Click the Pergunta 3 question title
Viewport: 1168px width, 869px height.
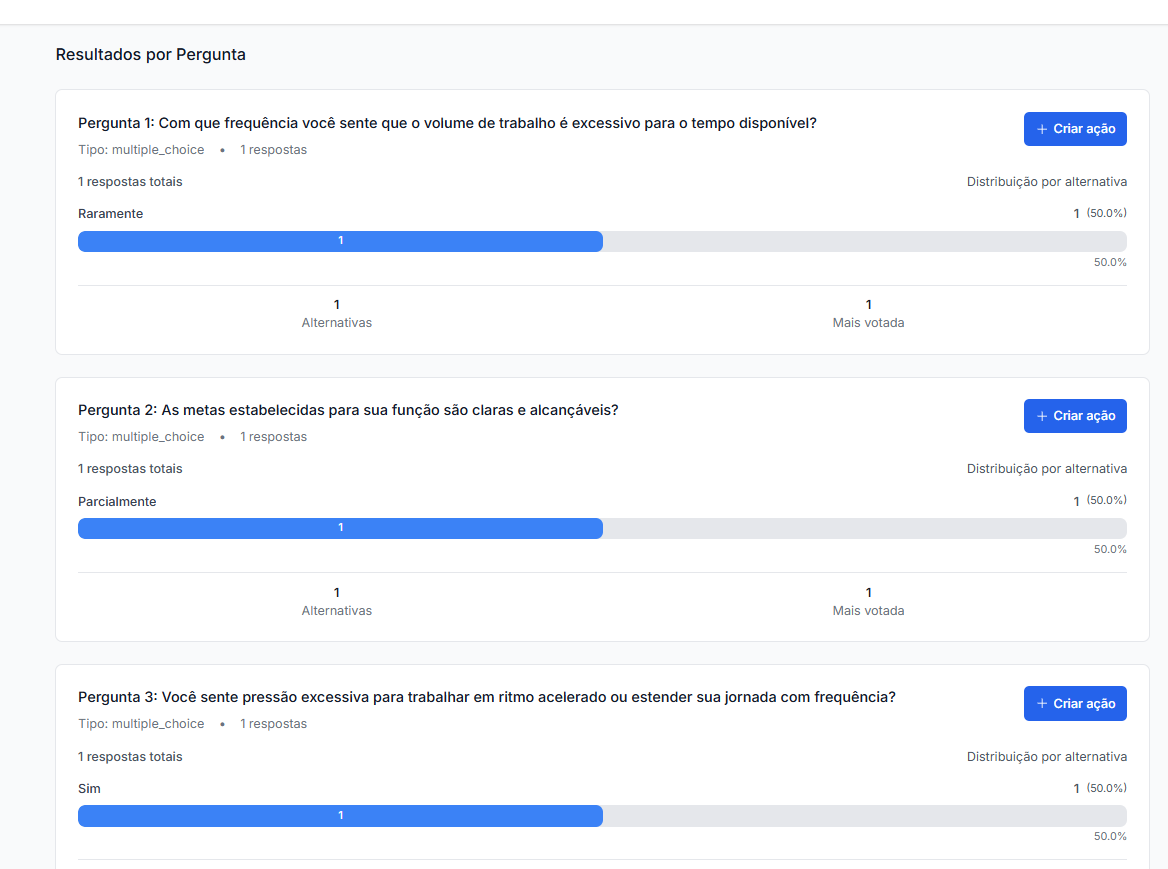click(486, 697)
